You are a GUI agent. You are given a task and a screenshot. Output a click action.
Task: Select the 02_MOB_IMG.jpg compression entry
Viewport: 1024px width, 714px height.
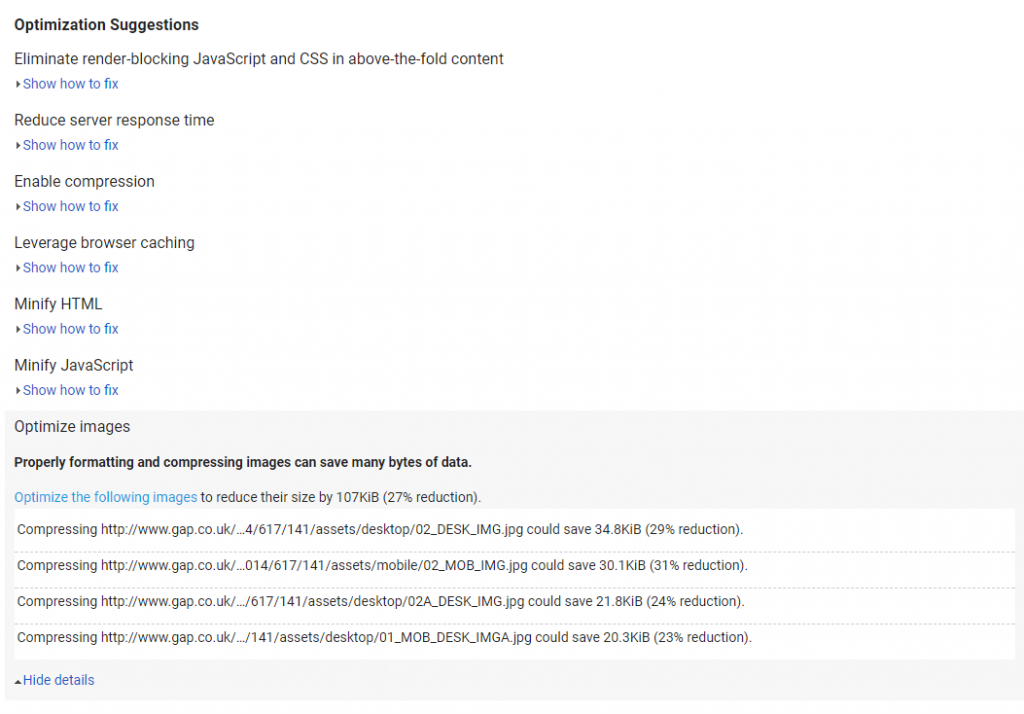pyautogui.click(x=382, y=565)
